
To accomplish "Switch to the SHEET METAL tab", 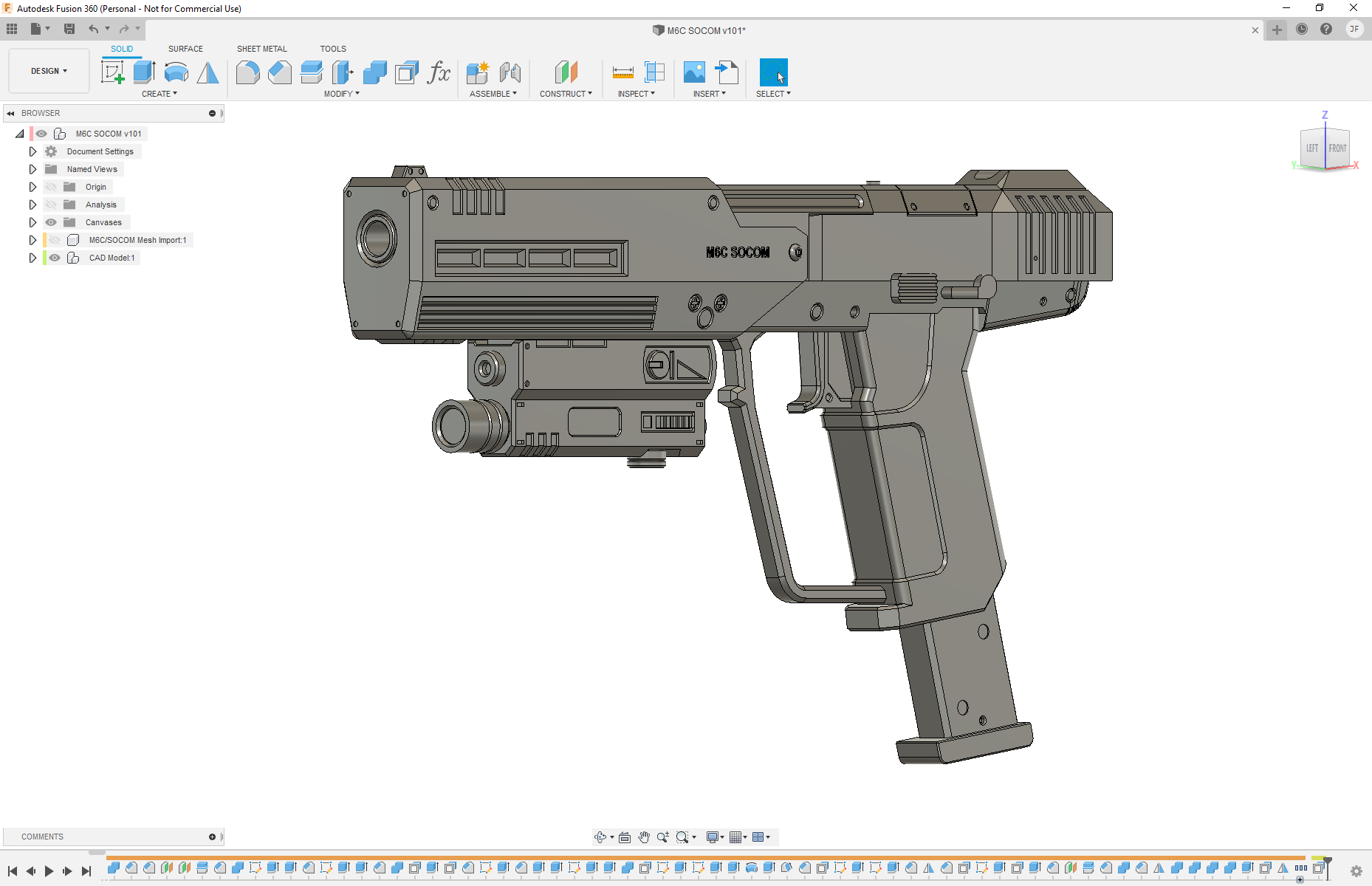I will [x=261, y=49].
